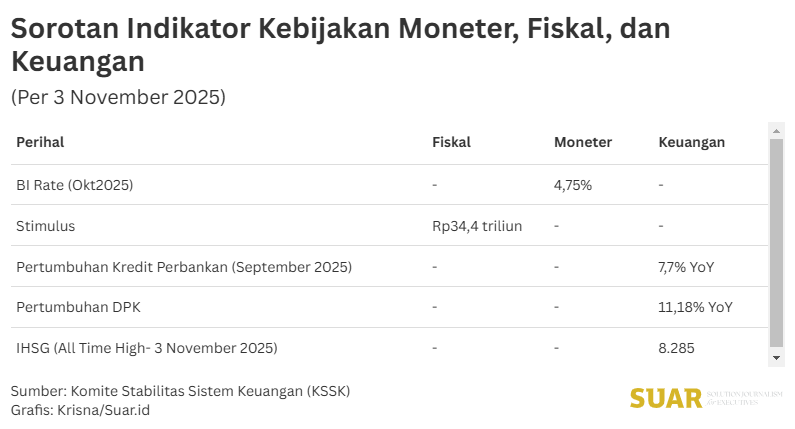
Task: Select the Moneter column header
Action: tap(582, 143)
